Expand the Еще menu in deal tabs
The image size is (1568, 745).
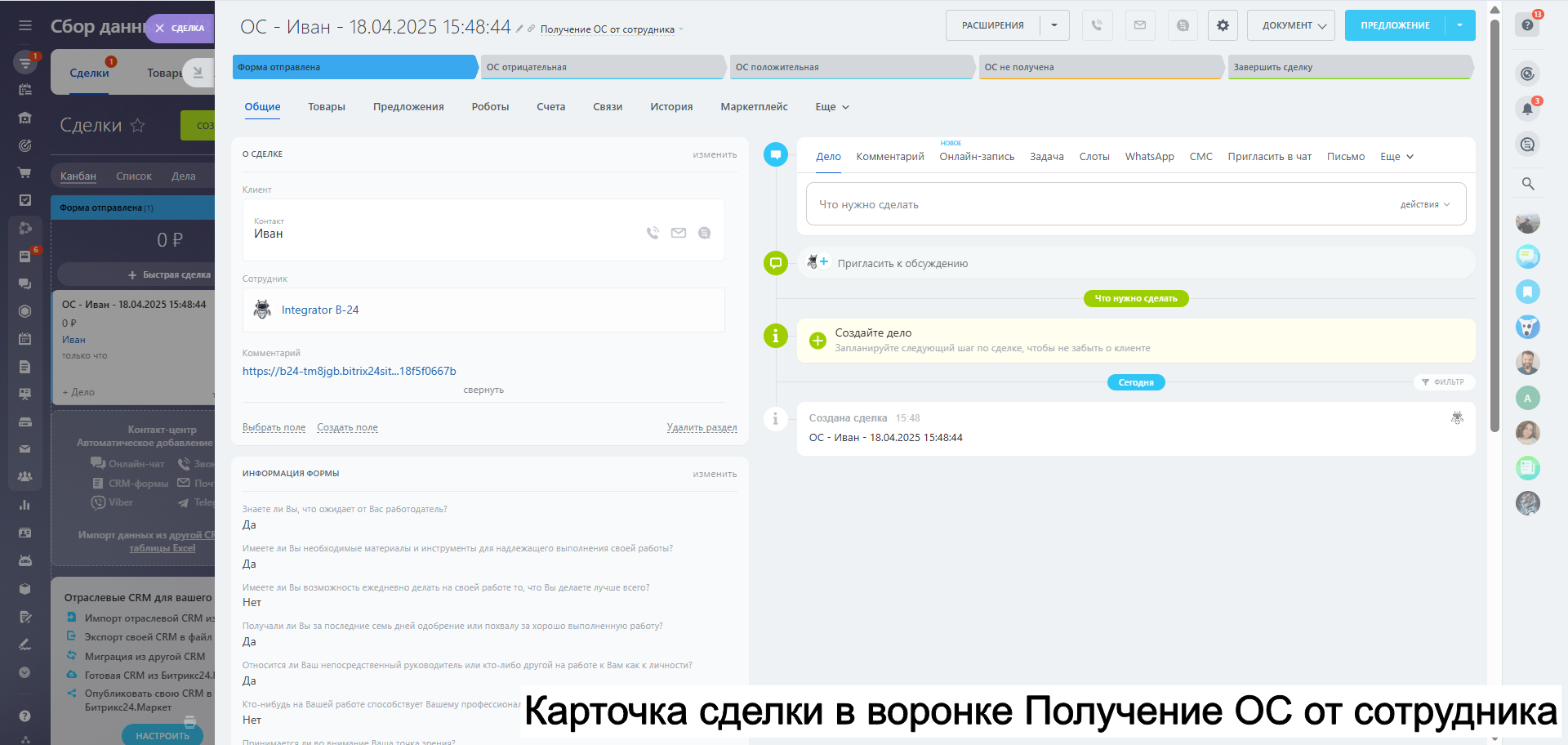click(831, 107)
